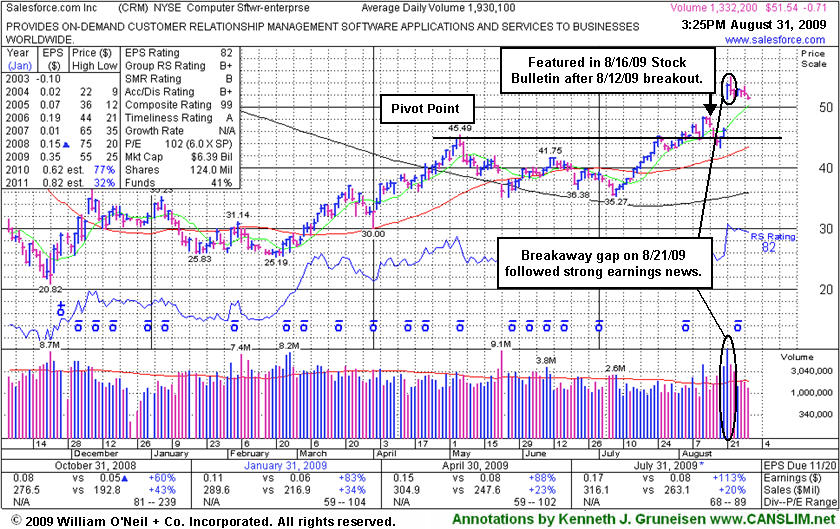840x529 pixels.
Task: Click the January 31, 2009 quarter header
Action: (x=286, y=465)
